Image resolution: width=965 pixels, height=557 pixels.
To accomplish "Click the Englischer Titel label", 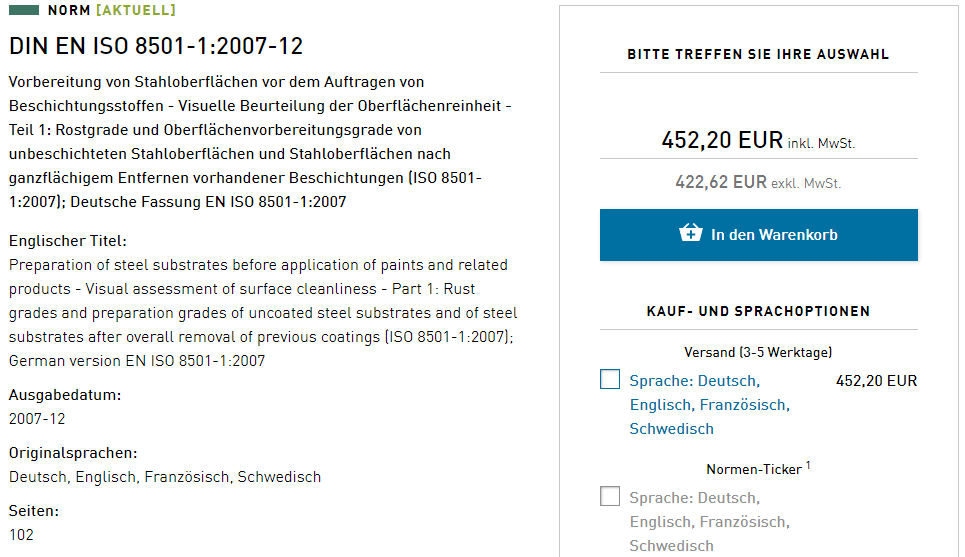I will pyautogui.click(x=68, y=241).
